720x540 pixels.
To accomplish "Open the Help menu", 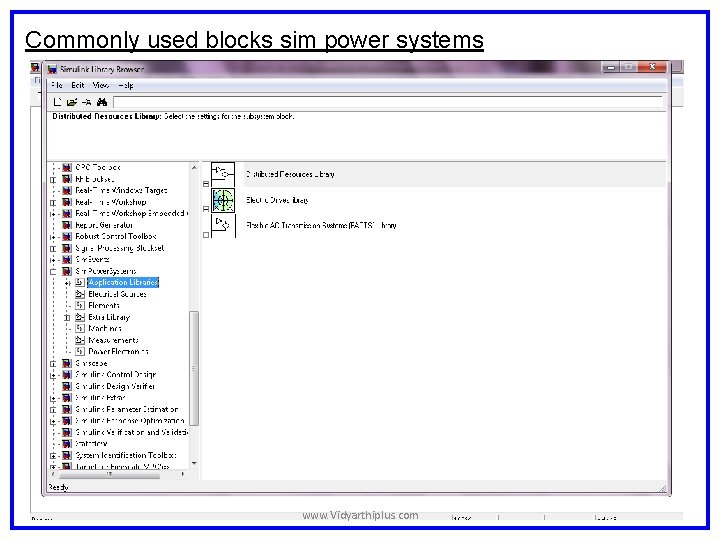I will coord(125,85).
